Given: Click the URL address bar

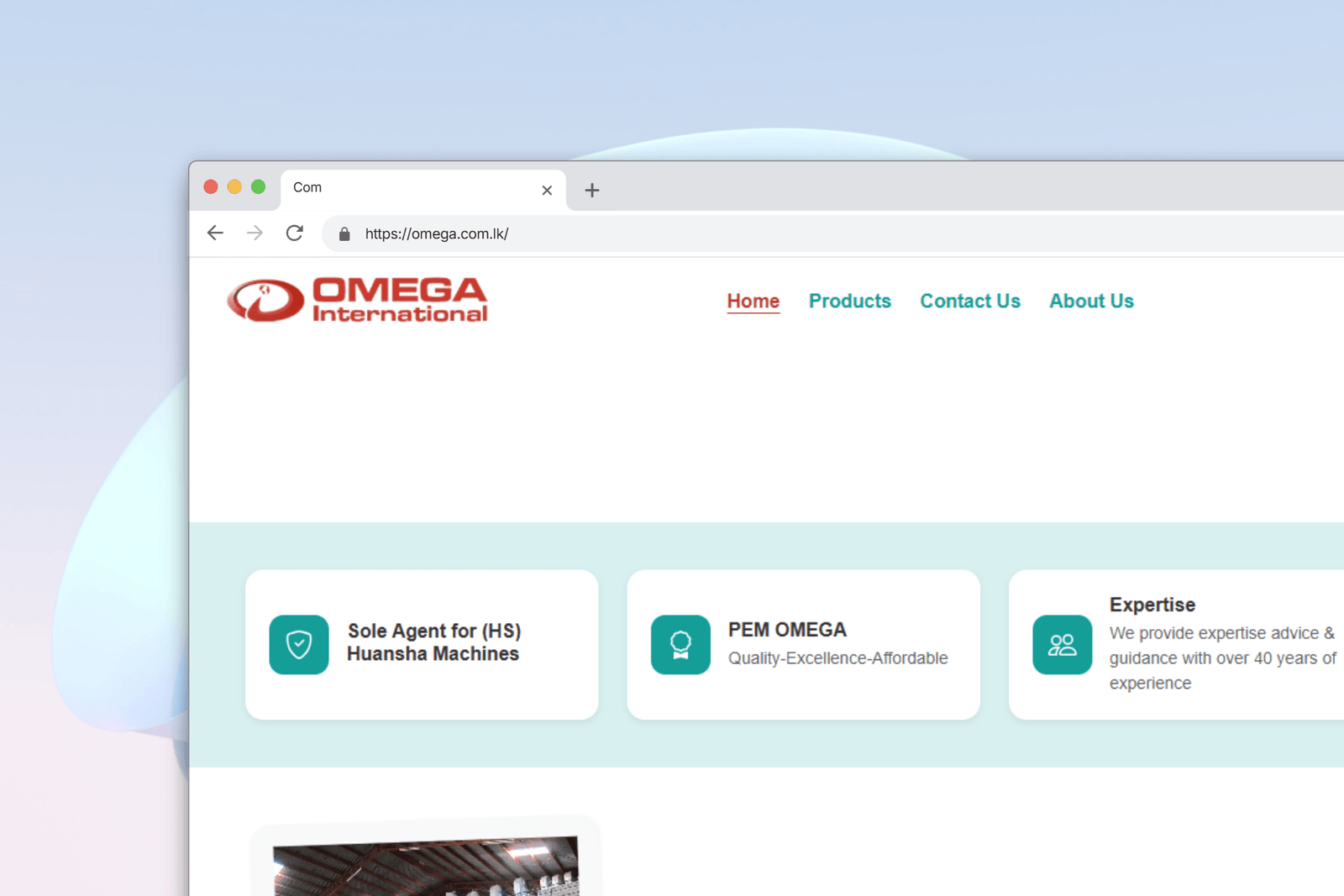Looking at the screenshot, I should point(756,234).
